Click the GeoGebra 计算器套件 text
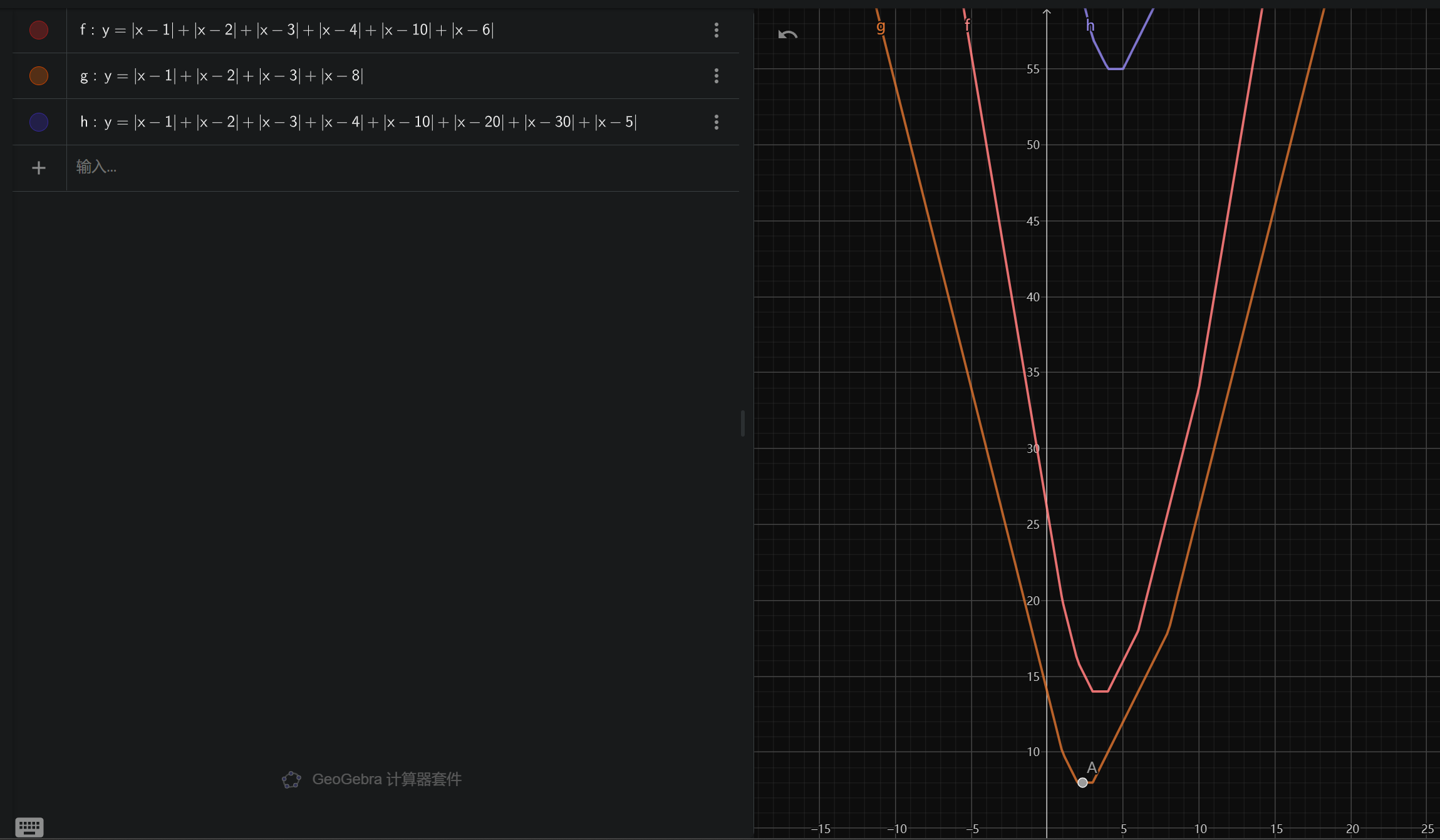 click(x=386, y=780)
